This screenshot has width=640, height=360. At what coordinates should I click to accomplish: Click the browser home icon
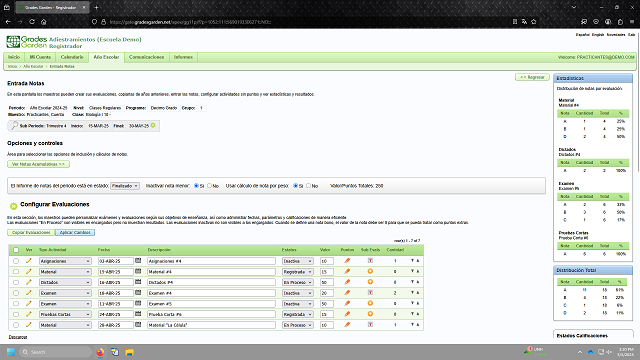click(x=44, y=22)
